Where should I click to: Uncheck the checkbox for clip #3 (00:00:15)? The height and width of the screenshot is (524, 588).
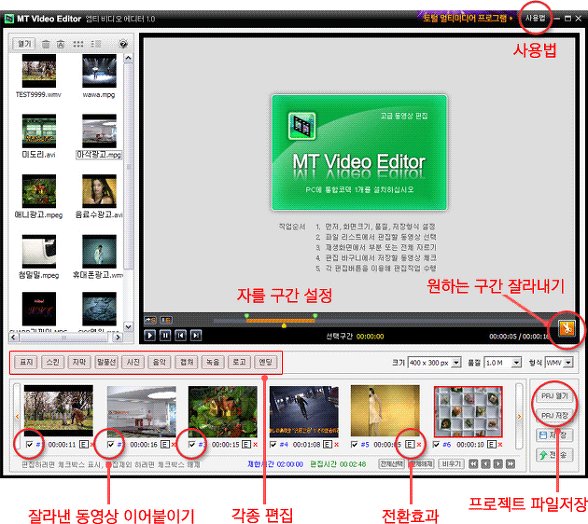[x=192, y=445]
